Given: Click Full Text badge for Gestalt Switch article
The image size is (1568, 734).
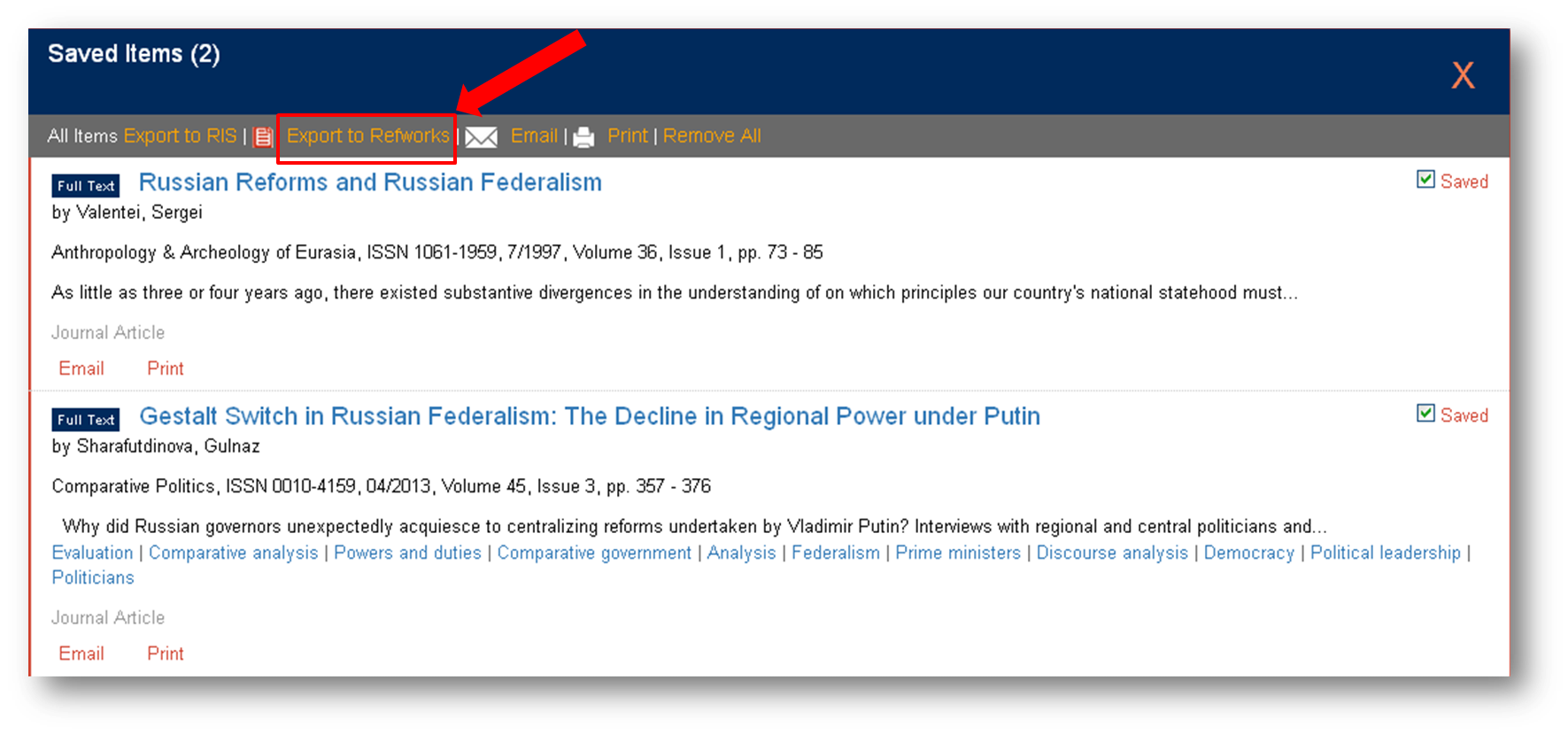Looking at the screenshot, I should tap(86, 420).
